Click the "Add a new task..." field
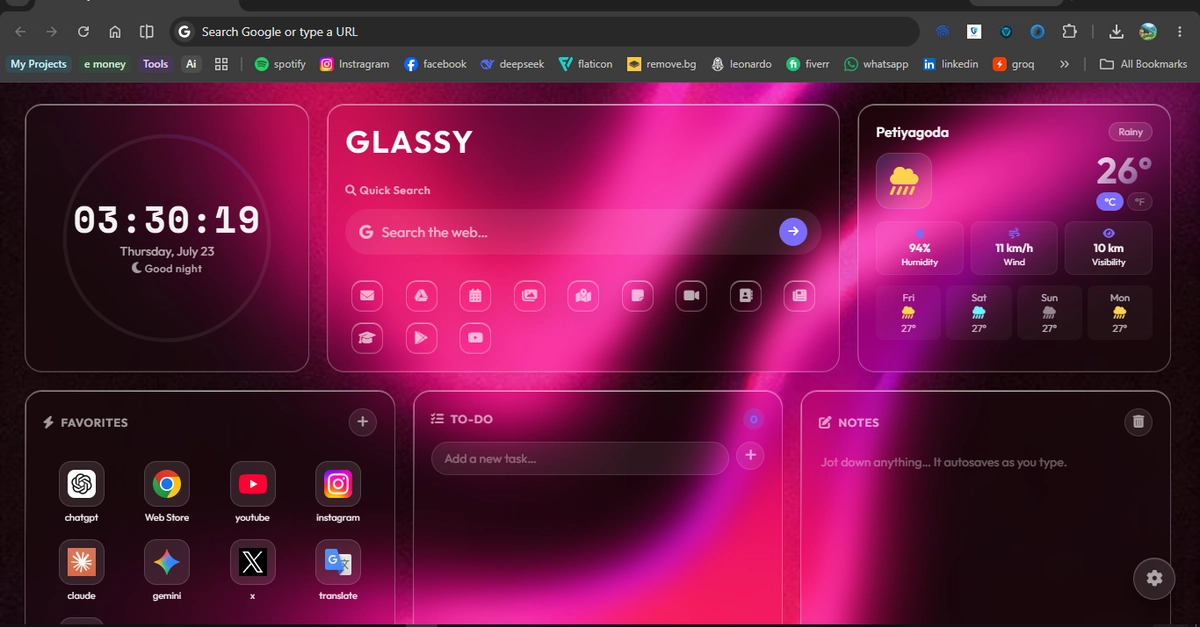The height and width of the screenshot is (627, 1200). (x=580, y=458)
